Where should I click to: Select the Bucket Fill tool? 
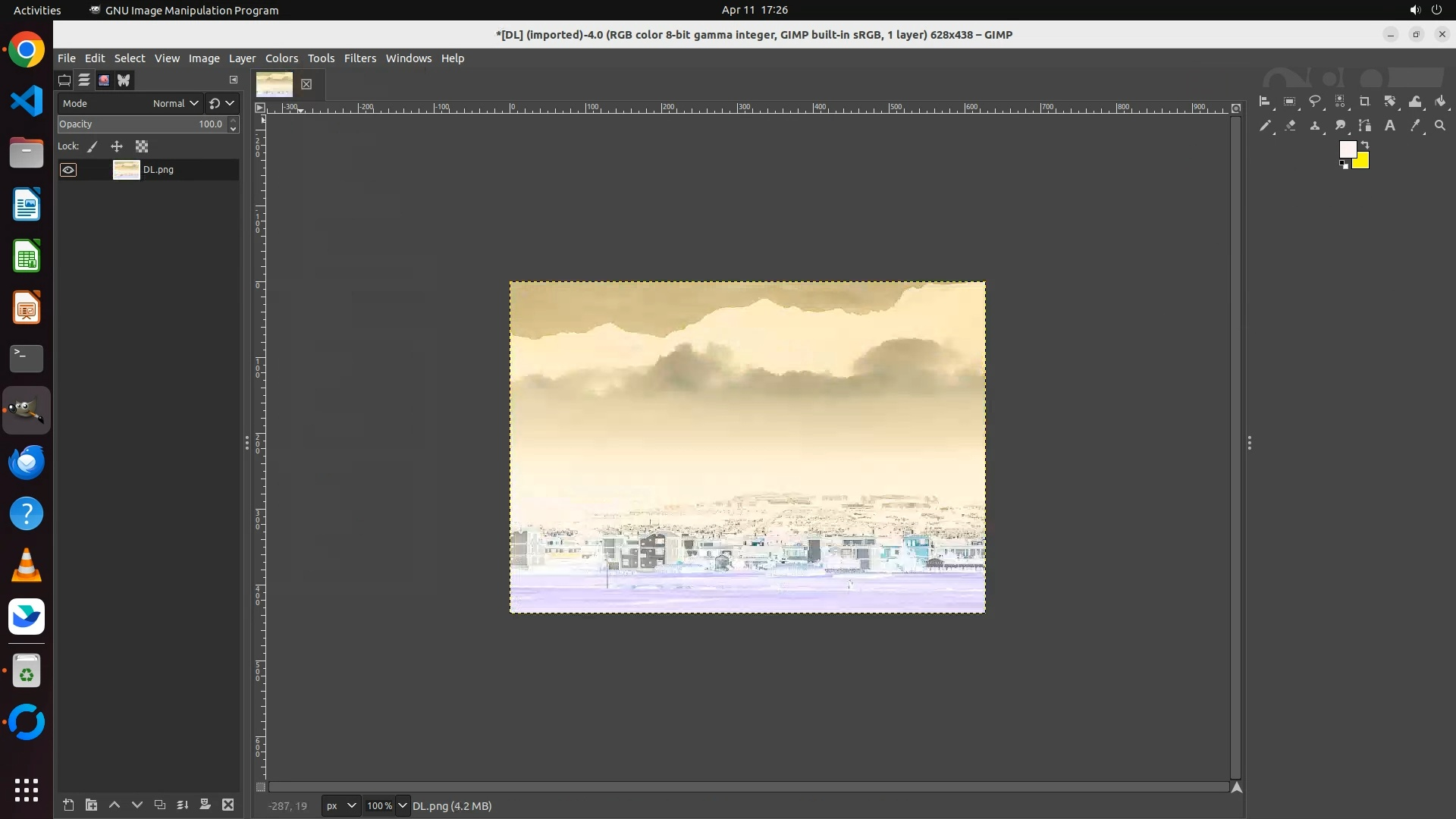tap(1440, 102)
